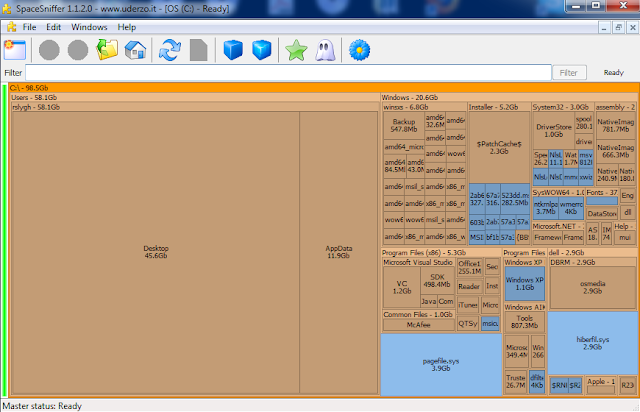Image resolution: width=640 pixels, height=412 pixels.
Task: Open the File menu
Action: pos(29,27)
